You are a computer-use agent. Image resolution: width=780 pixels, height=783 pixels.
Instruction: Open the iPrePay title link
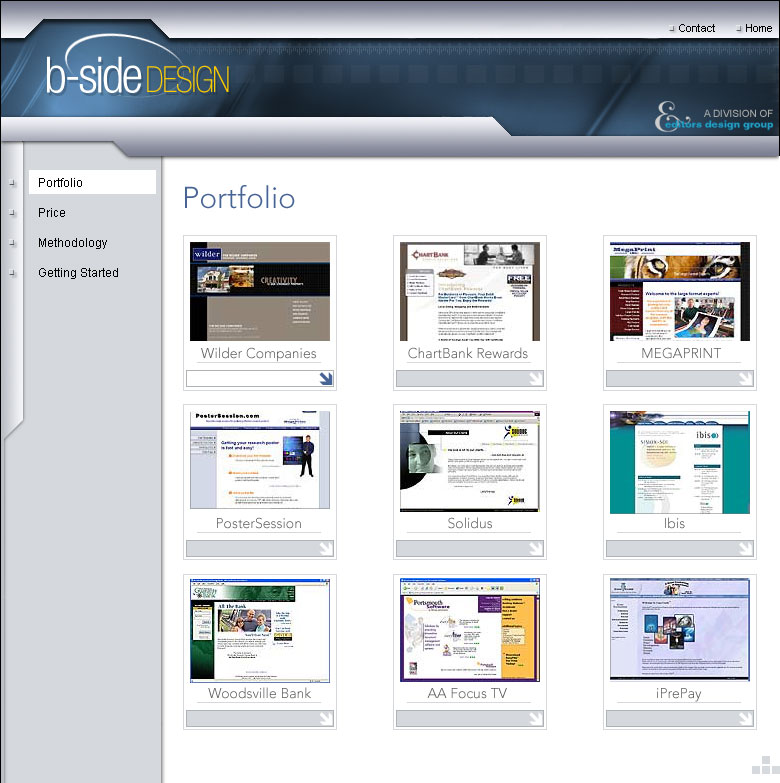coord(679,694)
